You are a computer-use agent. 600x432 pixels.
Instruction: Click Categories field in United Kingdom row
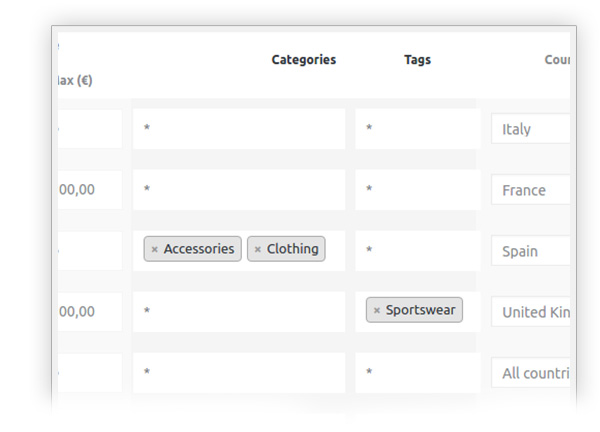pos(238,312)
